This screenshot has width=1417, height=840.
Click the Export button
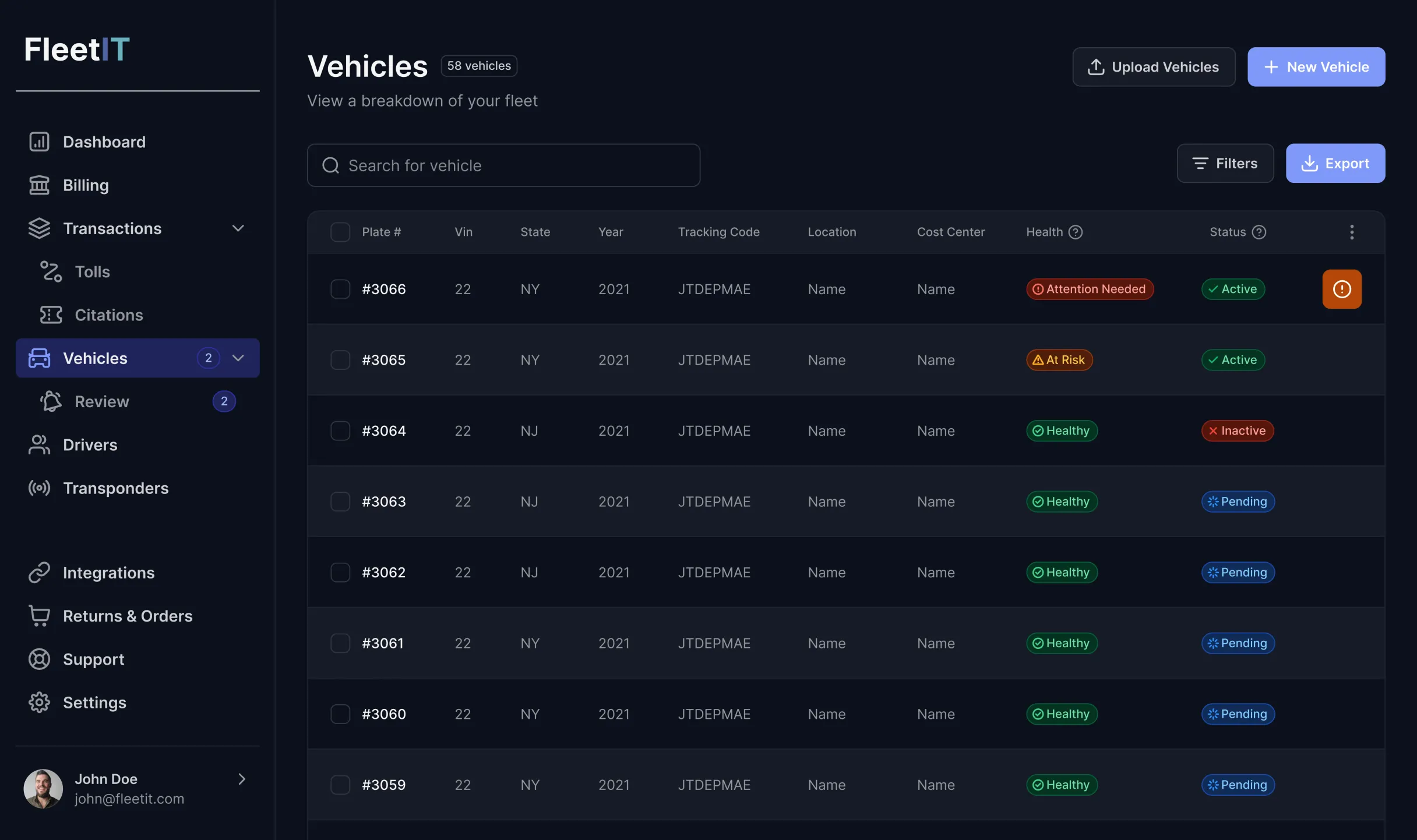1335,163
